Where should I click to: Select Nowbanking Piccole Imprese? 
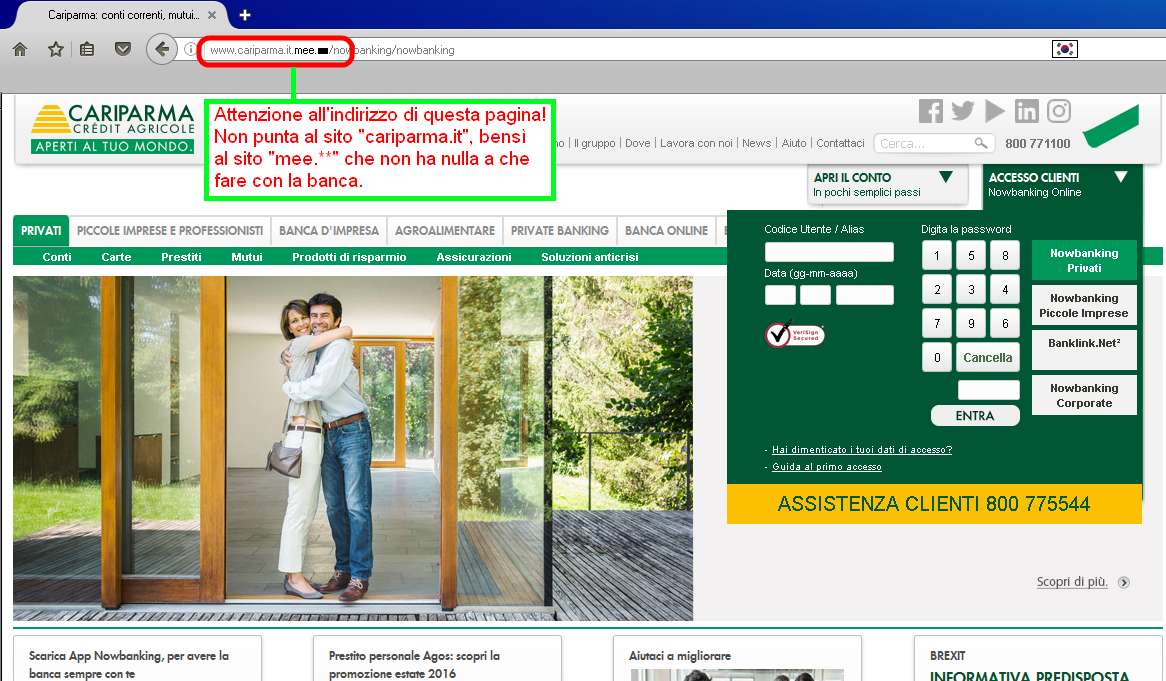pyautogui.click(x=1084, y=306)
